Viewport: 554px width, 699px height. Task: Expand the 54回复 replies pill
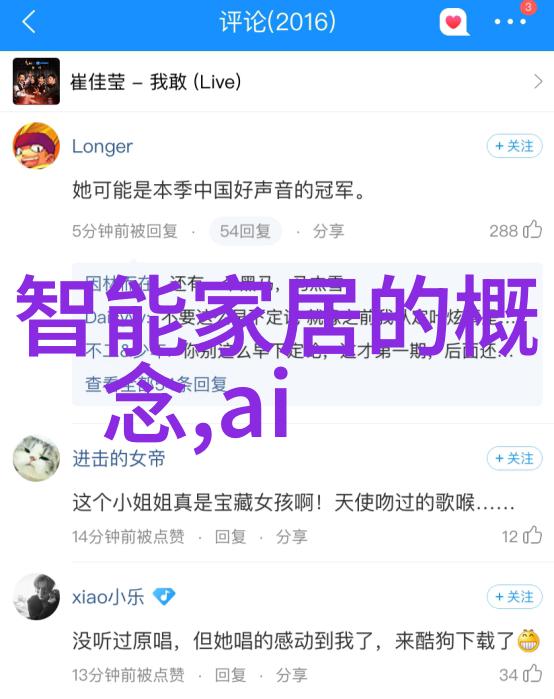coord(245,231)
